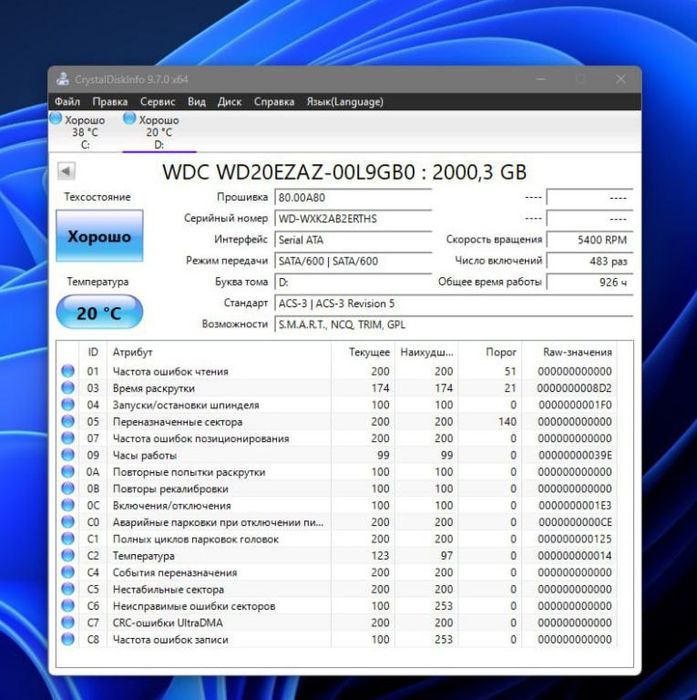Click the CrystalDiskInfo title bar app icon

coord(63,79)
